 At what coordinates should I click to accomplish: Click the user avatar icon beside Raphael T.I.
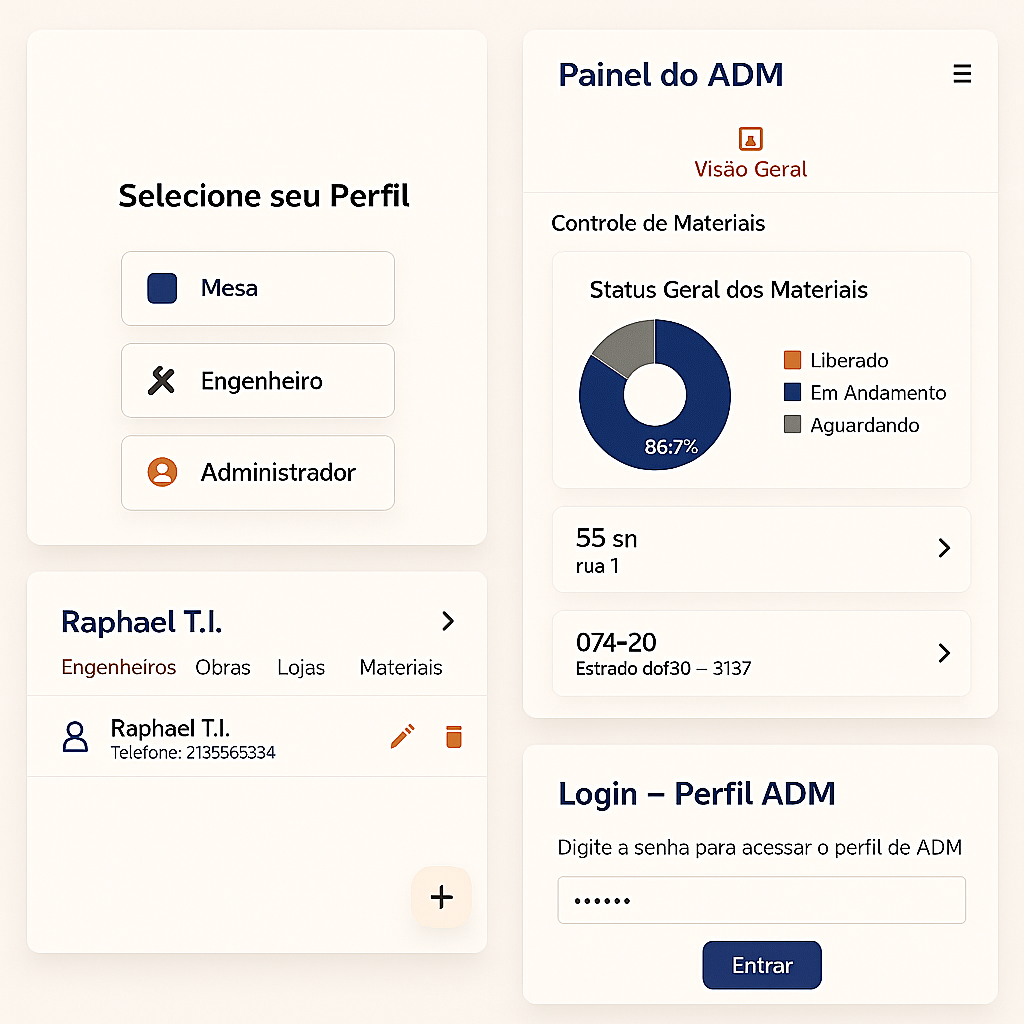pos(75,736)
